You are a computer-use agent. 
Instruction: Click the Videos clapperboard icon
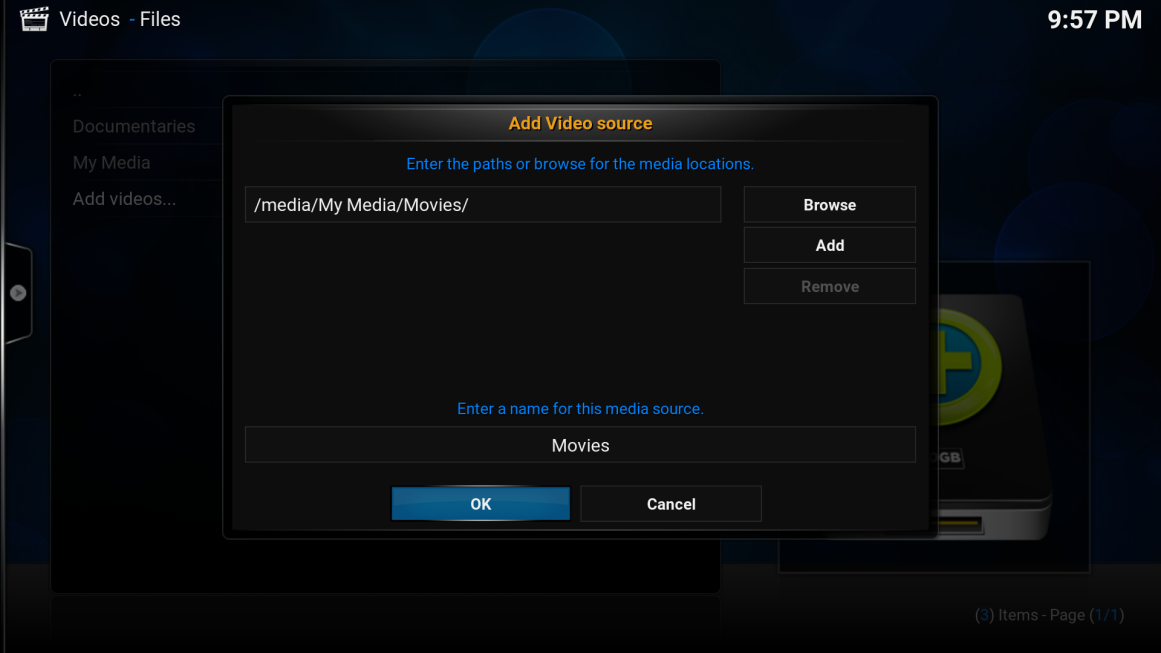pos(34,19)
